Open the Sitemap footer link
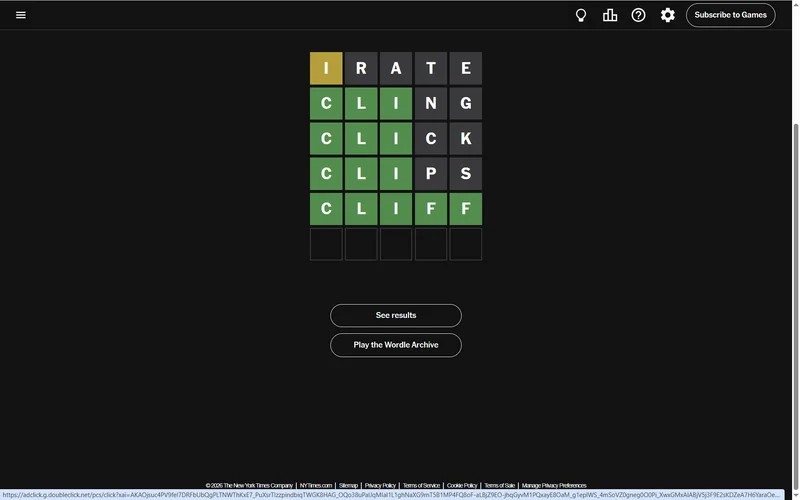 pyautogui.click(x=348, y=485)
